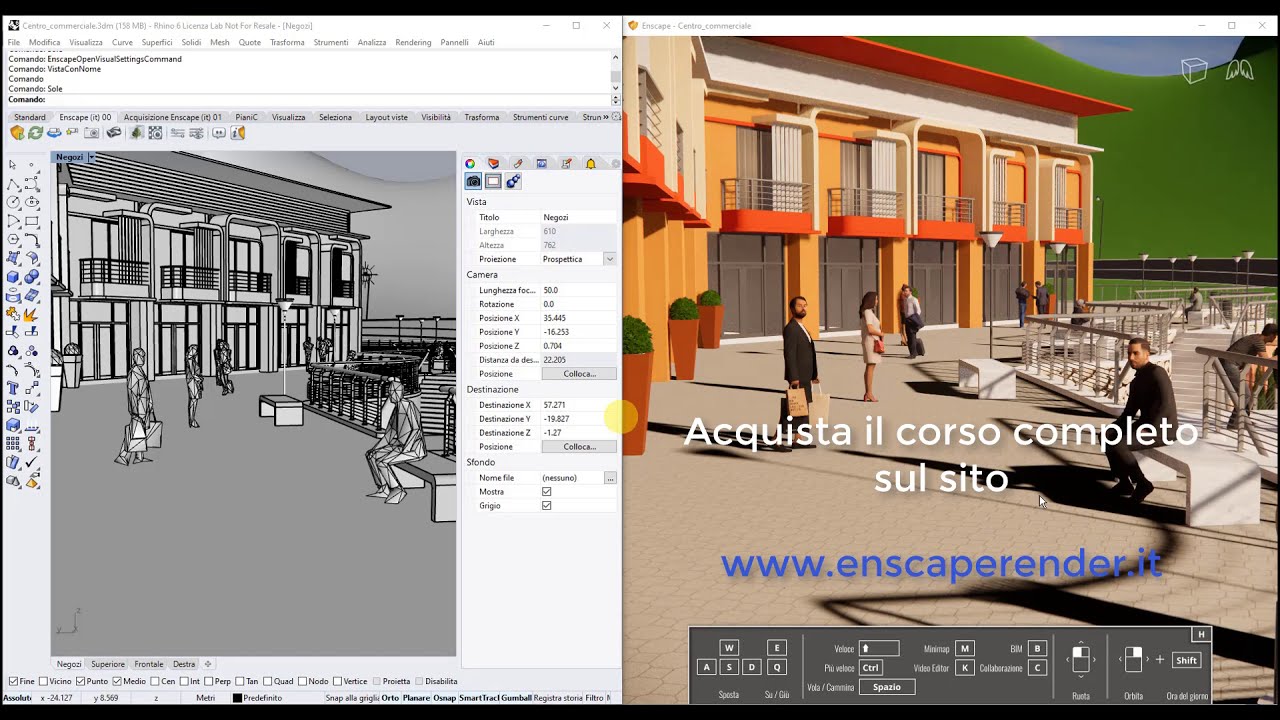Click Colloca button for camera position

579,374
